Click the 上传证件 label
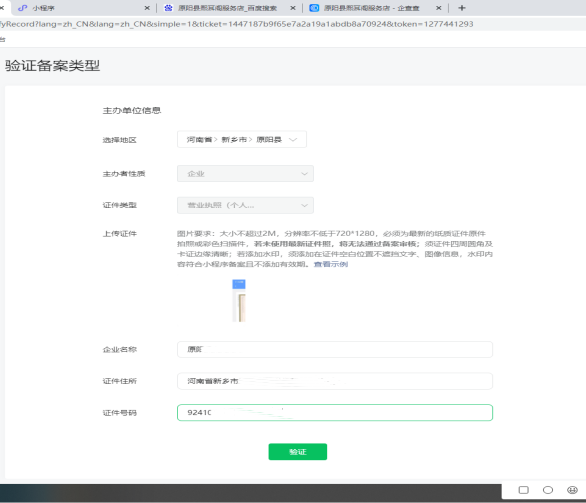Image resolution: width=586 pixels, height=503 pixels. (120, 234)
